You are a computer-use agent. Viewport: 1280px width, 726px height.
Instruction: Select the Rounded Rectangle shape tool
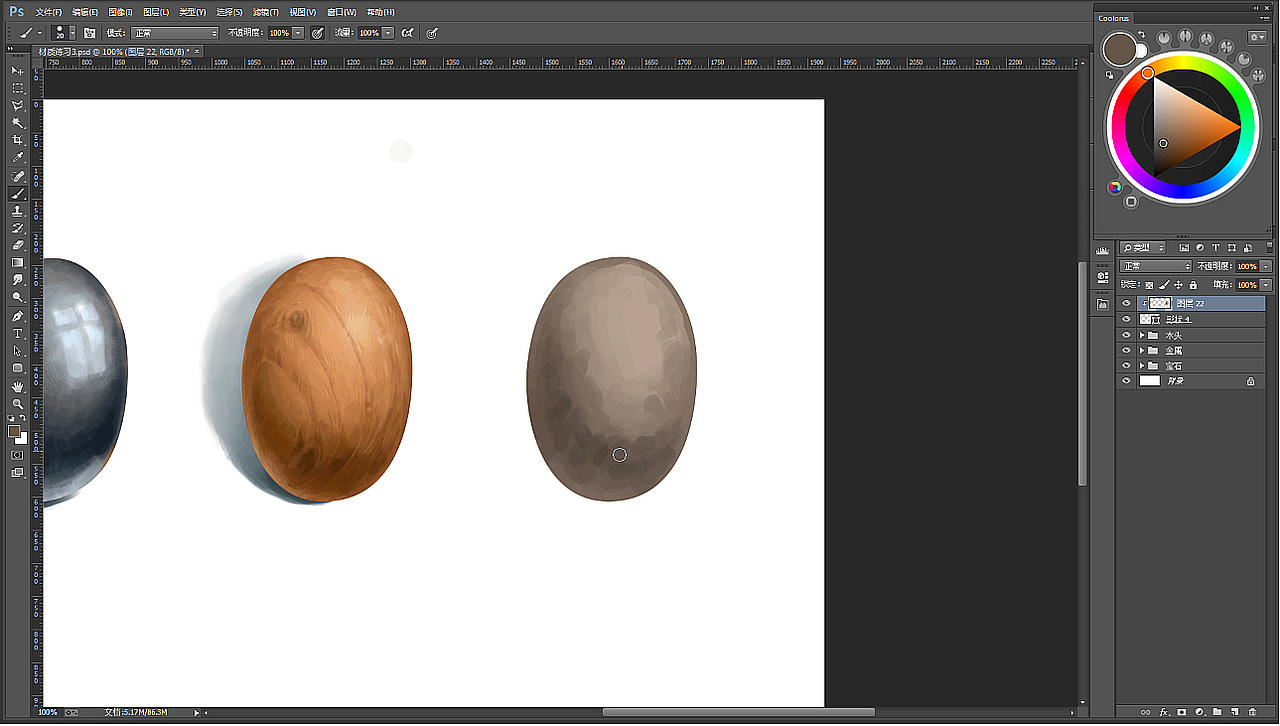pos(17,368)
